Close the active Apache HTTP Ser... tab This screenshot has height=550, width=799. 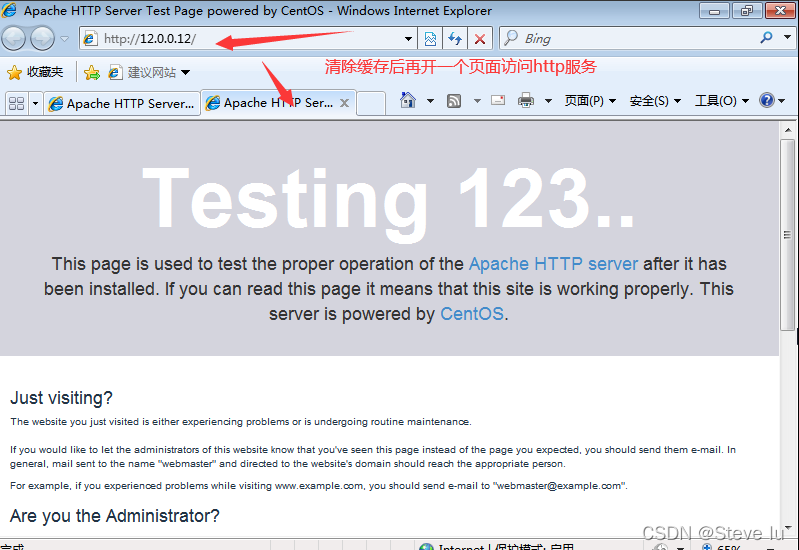coord(344,103)
